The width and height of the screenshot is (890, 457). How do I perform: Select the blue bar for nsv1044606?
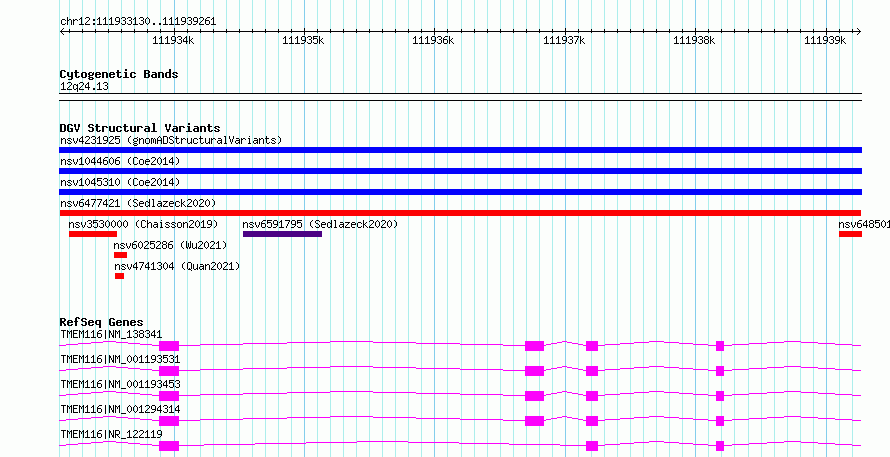[460, 171]
